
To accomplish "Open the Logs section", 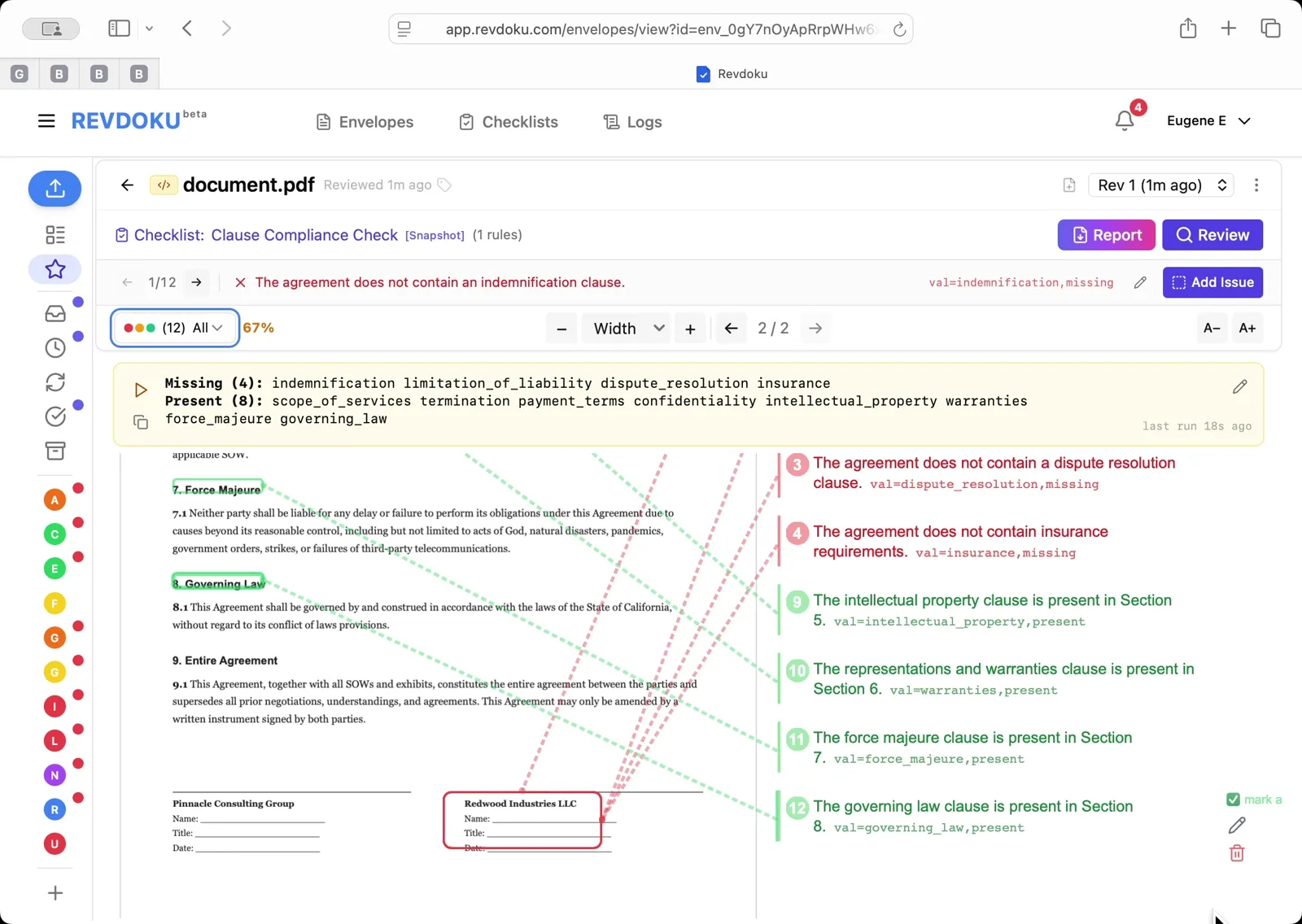I will 631,122.
